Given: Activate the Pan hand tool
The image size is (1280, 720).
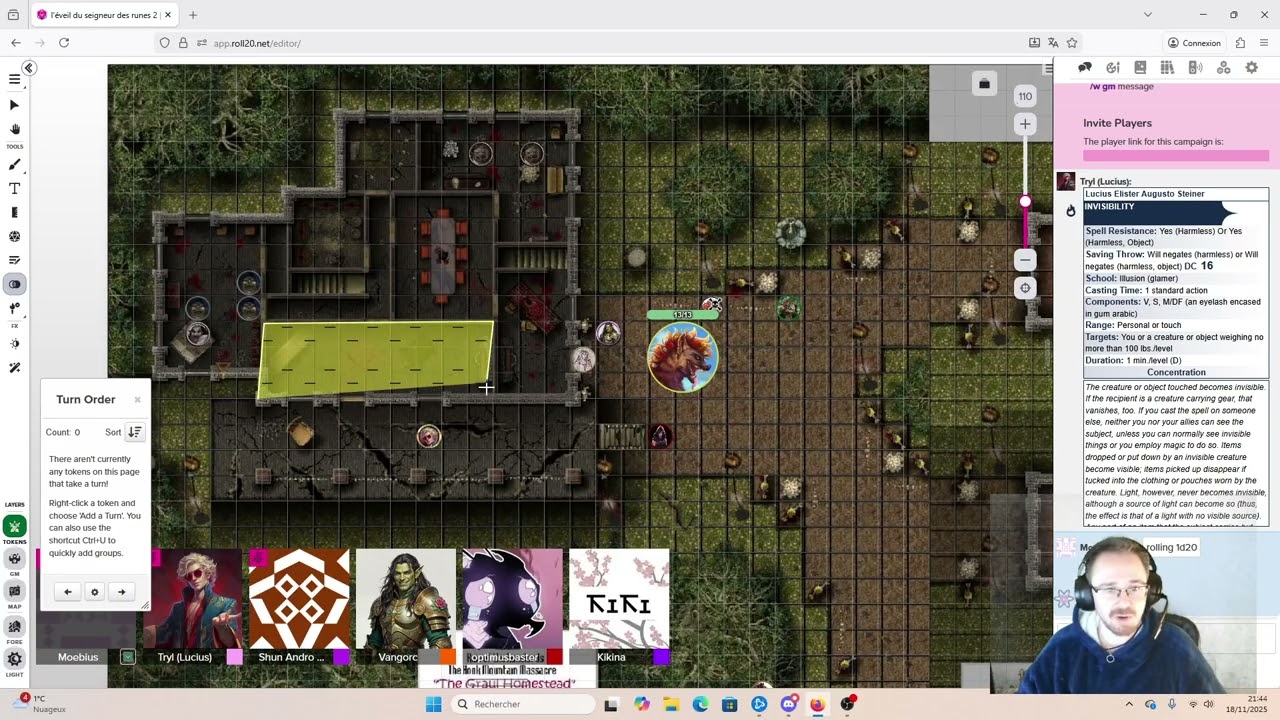Looking at the screenshot, I should (x=14, y=129).
